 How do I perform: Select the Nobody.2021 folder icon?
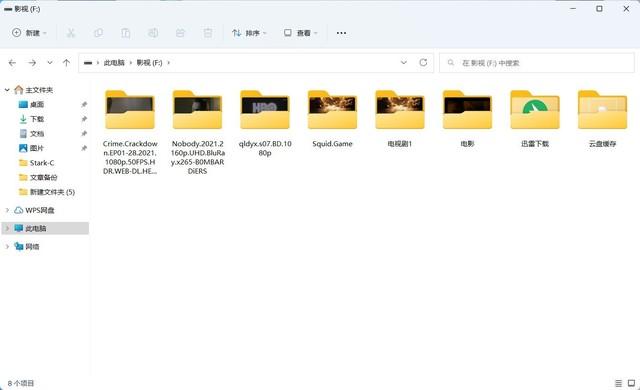click(x=197, y=110)
